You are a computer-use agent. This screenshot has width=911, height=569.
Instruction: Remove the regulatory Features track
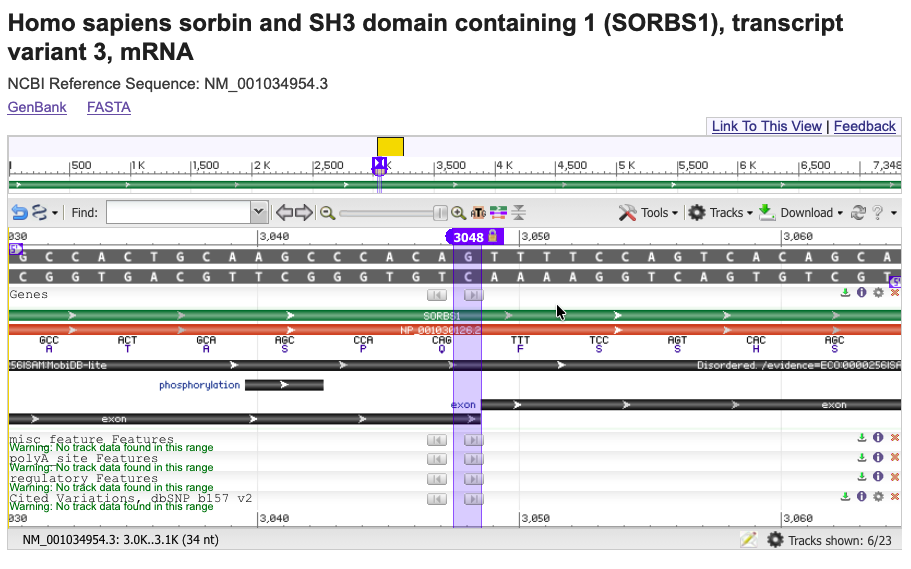point(895,477)
